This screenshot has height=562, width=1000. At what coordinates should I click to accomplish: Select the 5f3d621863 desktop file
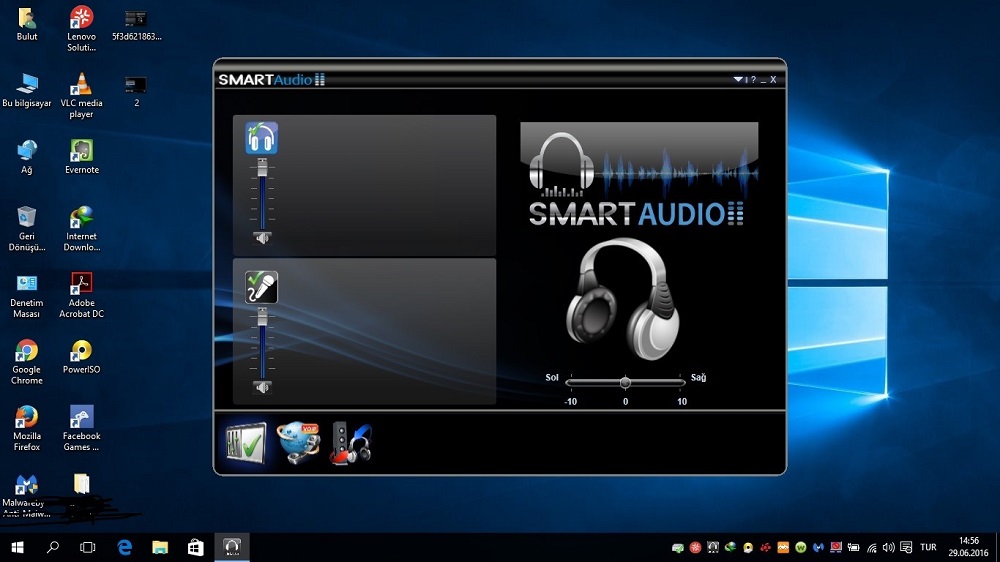point(136,26)
